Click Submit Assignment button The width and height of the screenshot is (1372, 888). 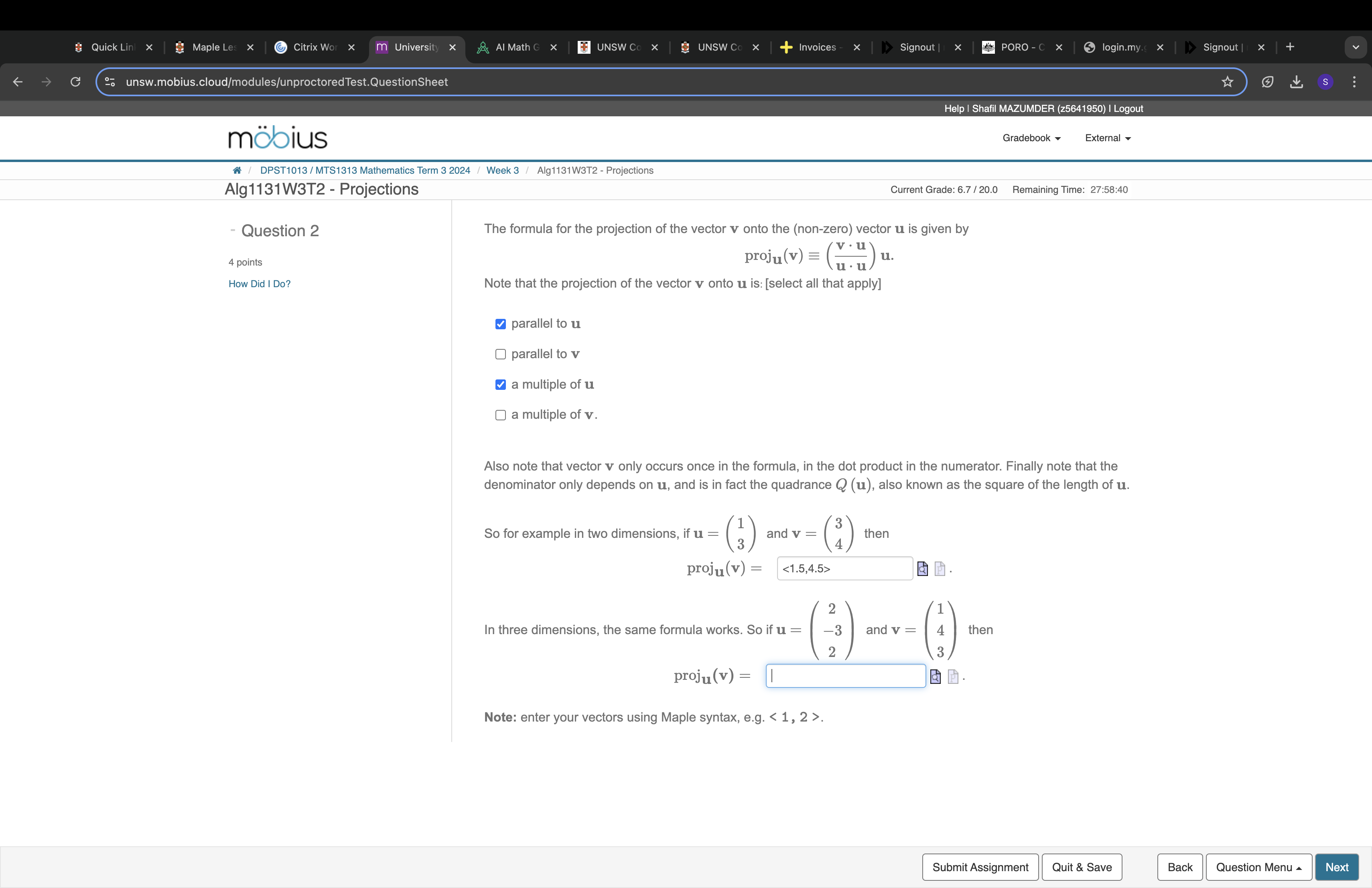click(980, 867)
